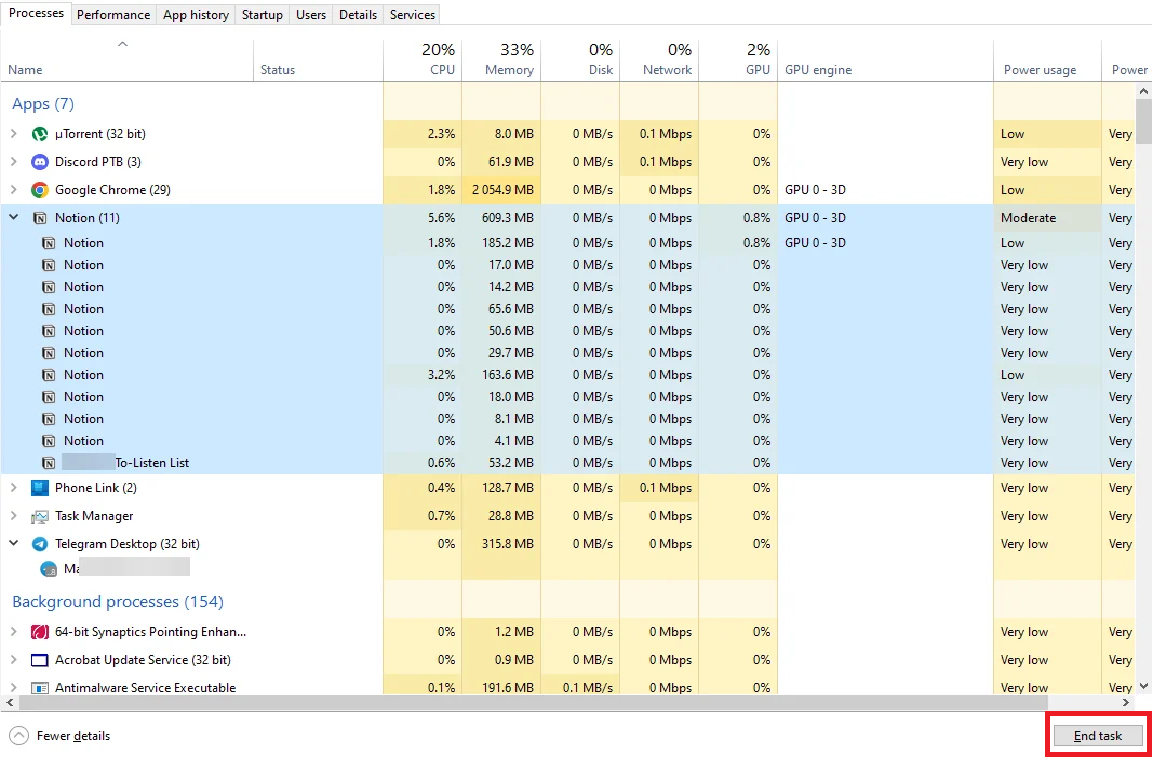Click the Task Manager process icon
The image size is (1152, 760).
point(40,516)
